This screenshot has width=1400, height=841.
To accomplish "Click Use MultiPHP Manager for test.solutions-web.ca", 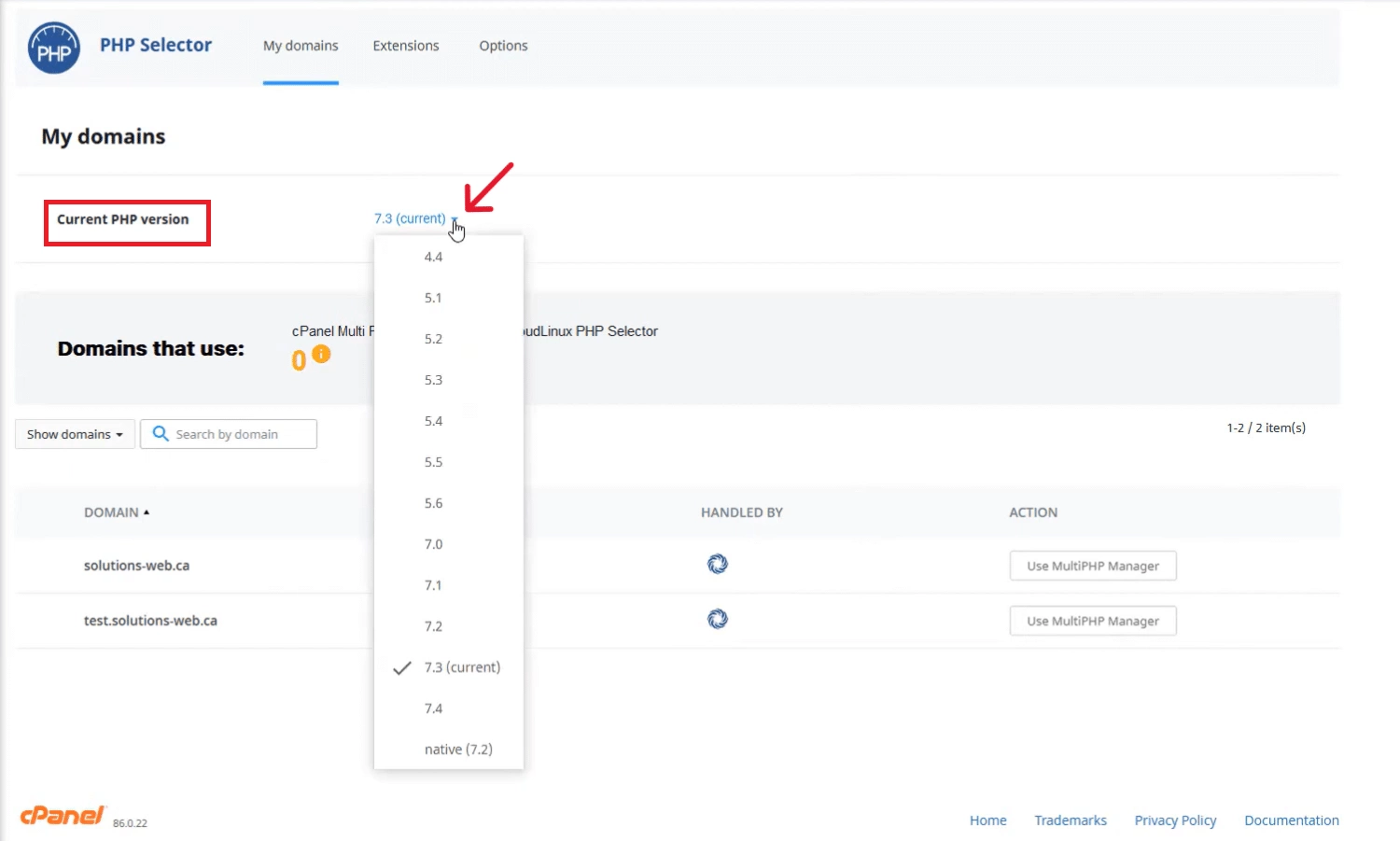I will click(x=1092, y=620).
